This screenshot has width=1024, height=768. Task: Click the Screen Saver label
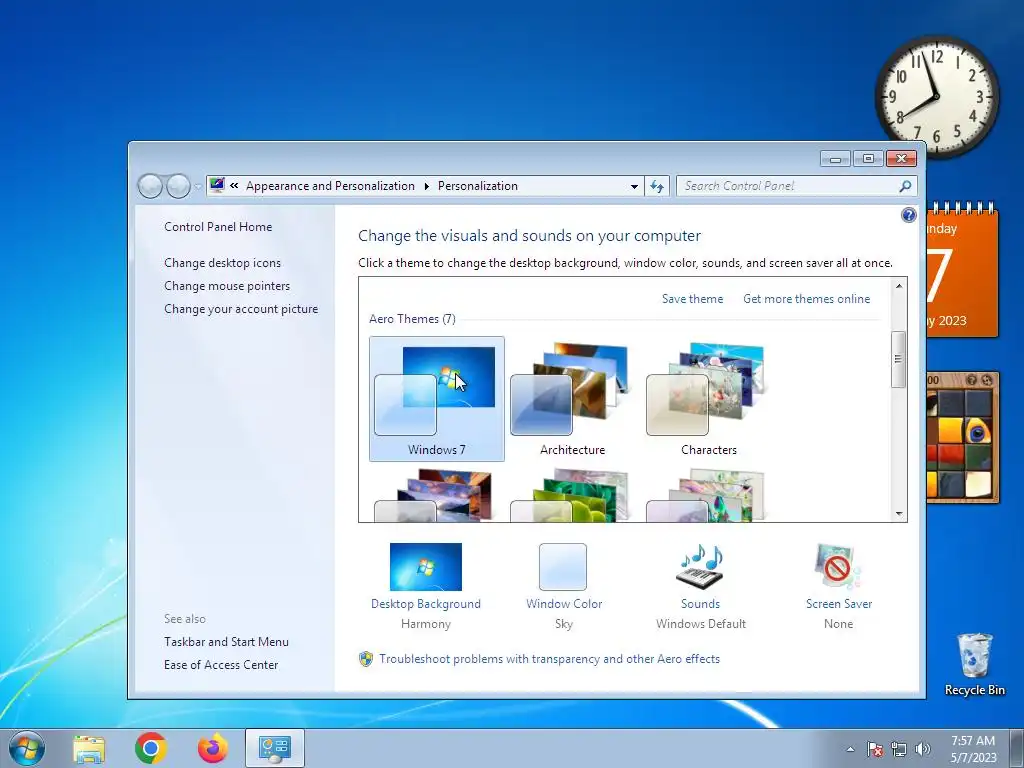(x=839, y=604)
